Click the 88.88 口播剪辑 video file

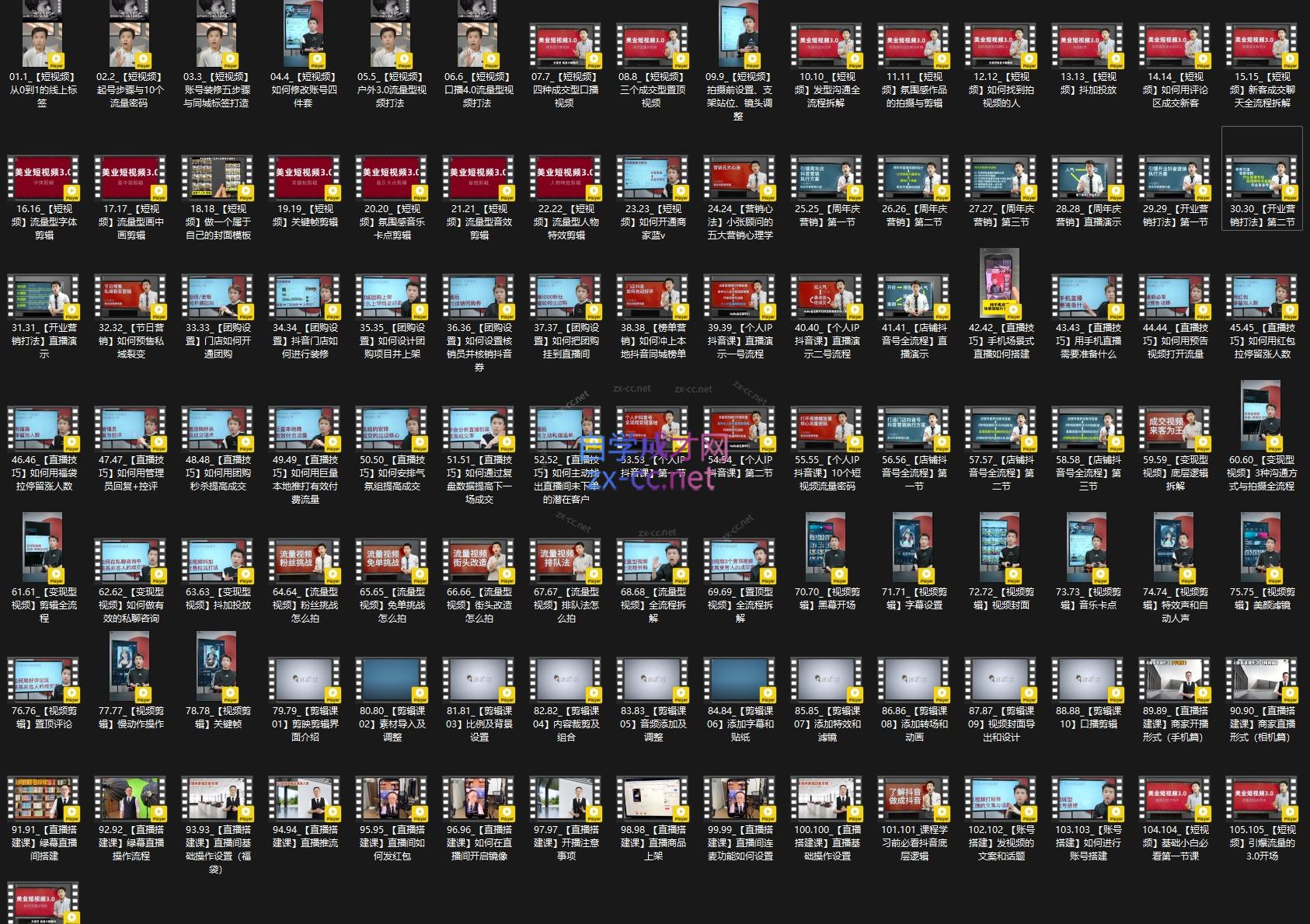(1088, 680)
